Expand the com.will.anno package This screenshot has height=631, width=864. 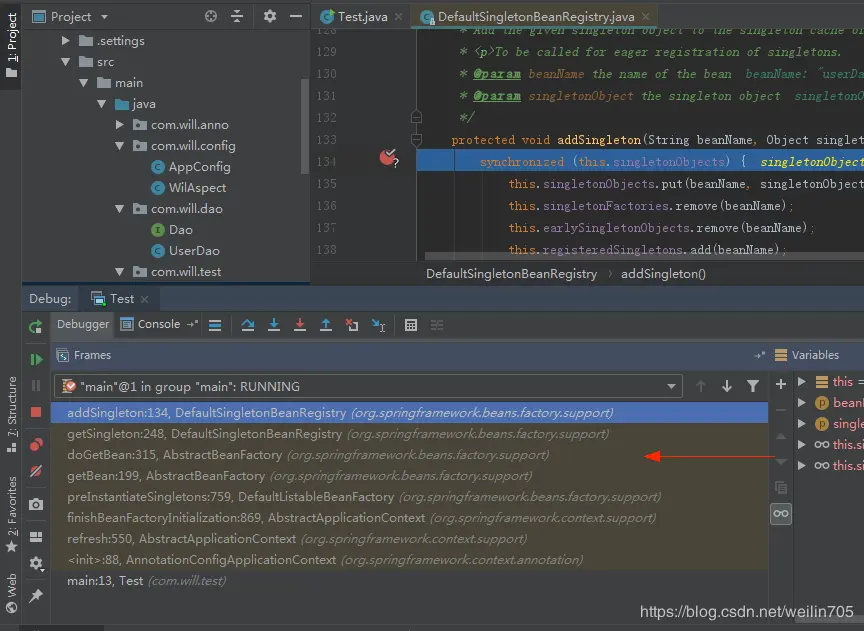pyautogui.click(x=120, y=125)
